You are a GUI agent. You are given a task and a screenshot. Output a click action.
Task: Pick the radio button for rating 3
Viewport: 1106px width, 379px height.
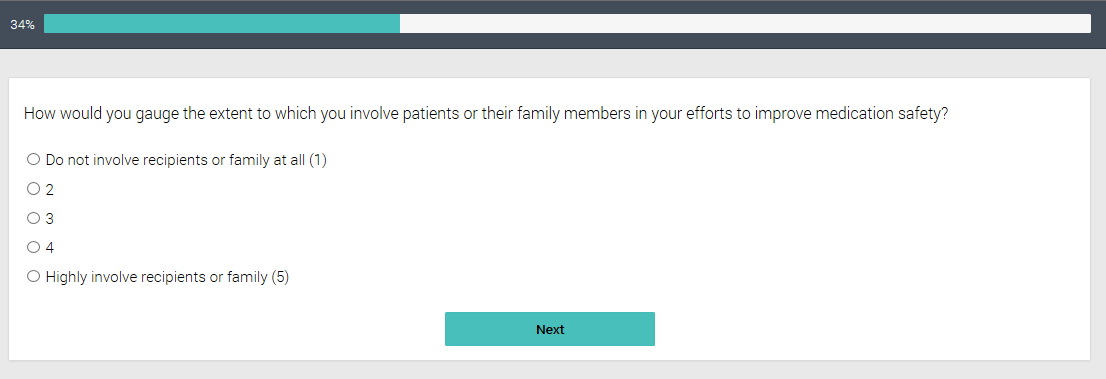(x=33, y=218)
